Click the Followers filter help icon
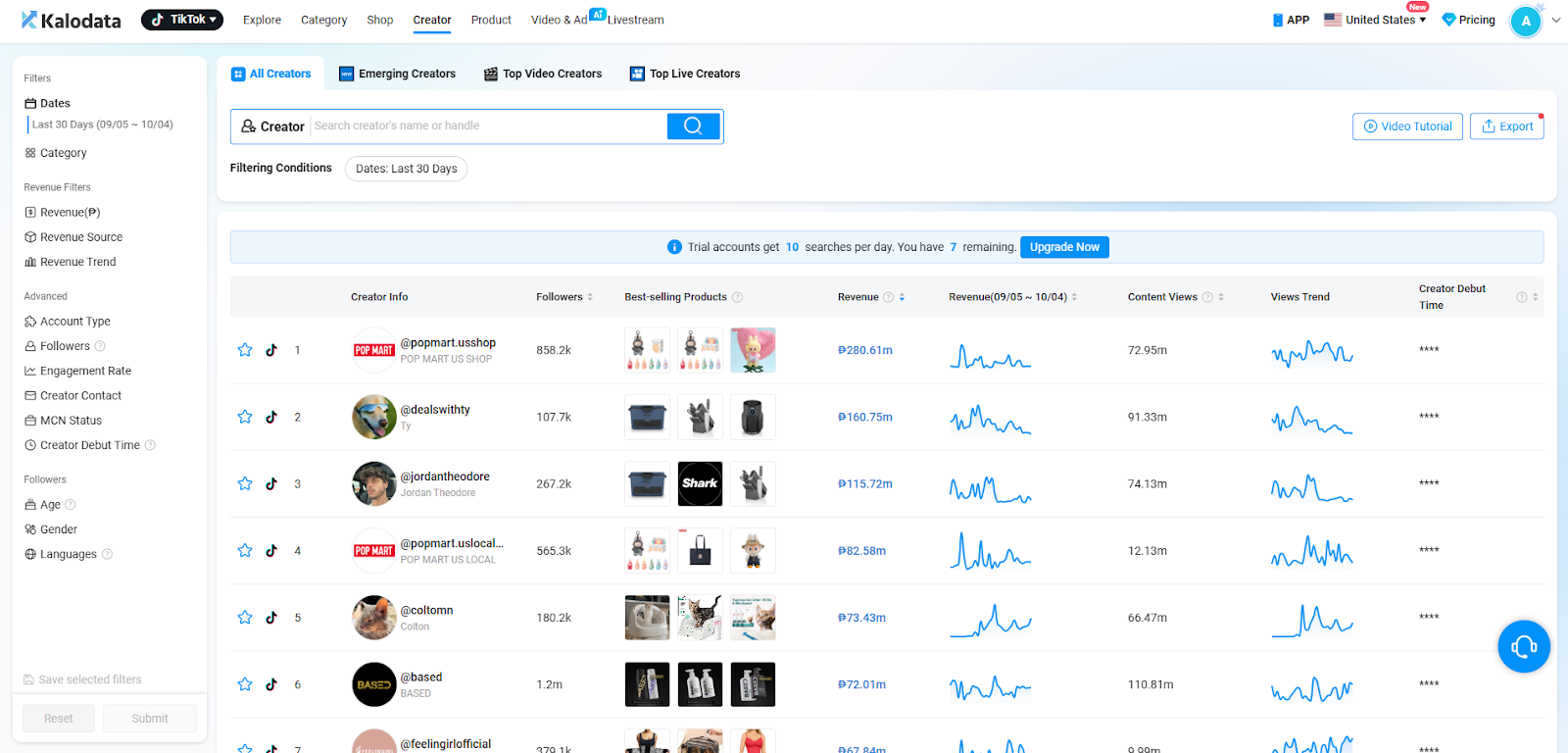This screenshot has height=753, width=1568. click(100, 346)
